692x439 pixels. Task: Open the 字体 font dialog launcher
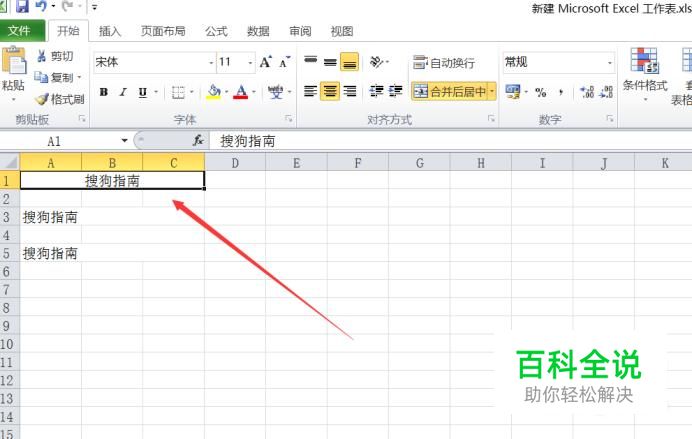pyautogui.click(x=289, y=119)
